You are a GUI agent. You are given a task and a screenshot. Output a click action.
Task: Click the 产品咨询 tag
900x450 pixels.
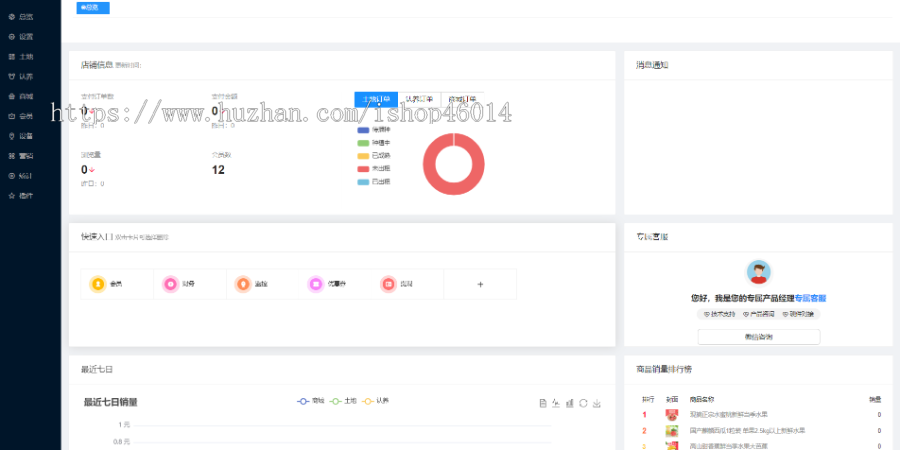point(759,314)
